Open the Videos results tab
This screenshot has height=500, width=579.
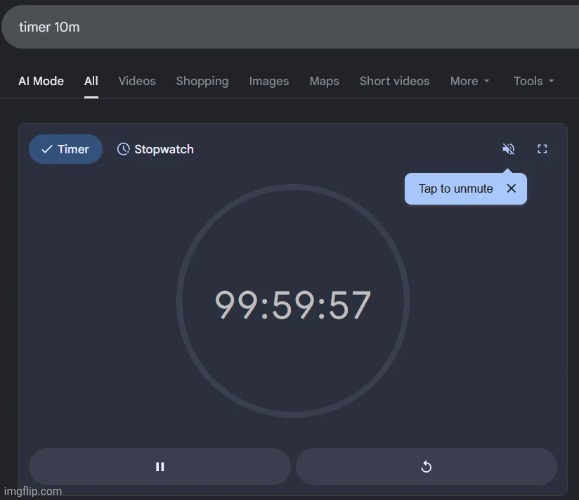[x=137, y=81]
